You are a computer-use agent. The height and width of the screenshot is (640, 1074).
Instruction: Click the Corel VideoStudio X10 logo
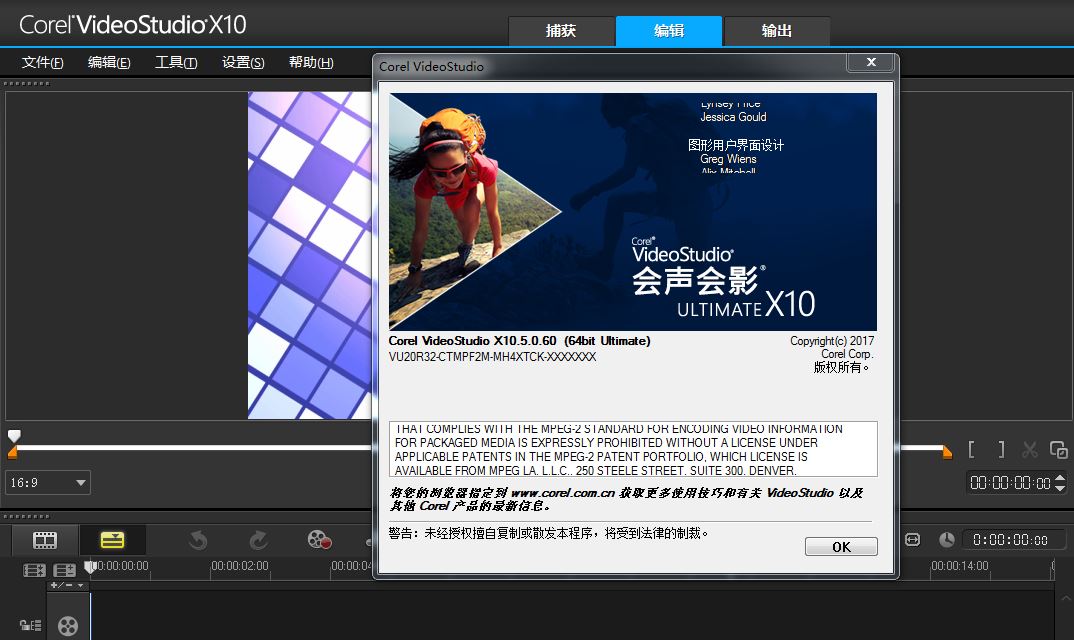(132, 25)
